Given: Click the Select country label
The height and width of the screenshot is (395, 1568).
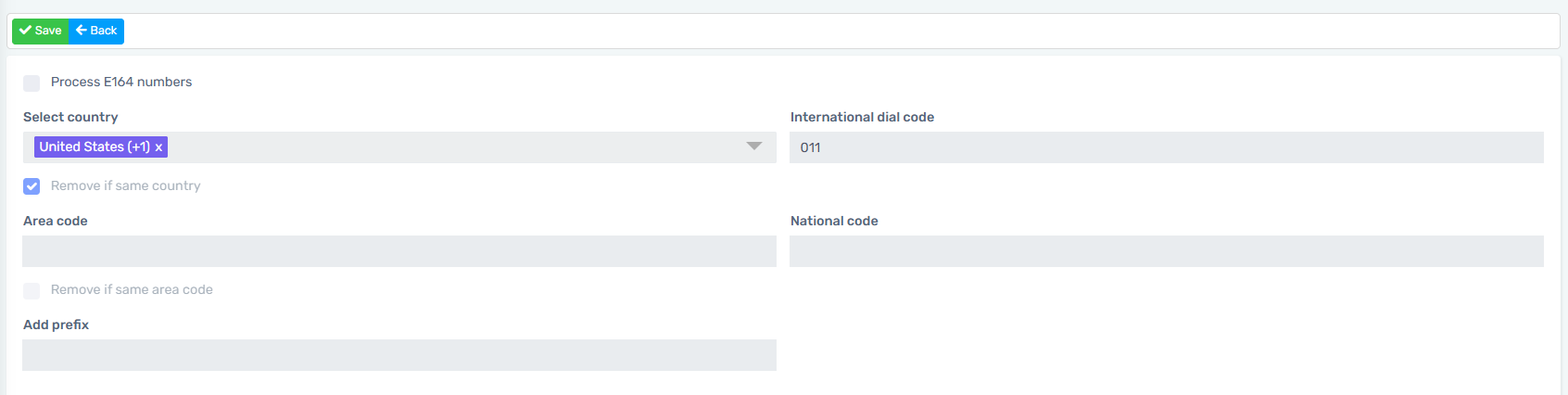Looking at the screenshot, I should pyautogui.click(x=70, y=117).
